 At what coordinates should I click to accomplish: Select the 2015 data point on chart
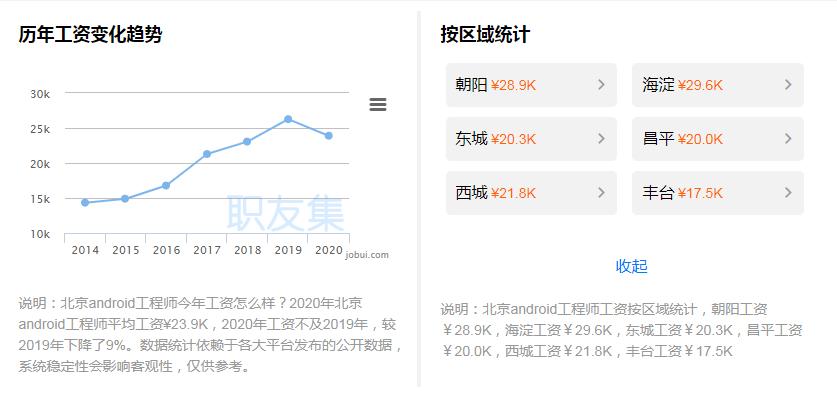125,199
